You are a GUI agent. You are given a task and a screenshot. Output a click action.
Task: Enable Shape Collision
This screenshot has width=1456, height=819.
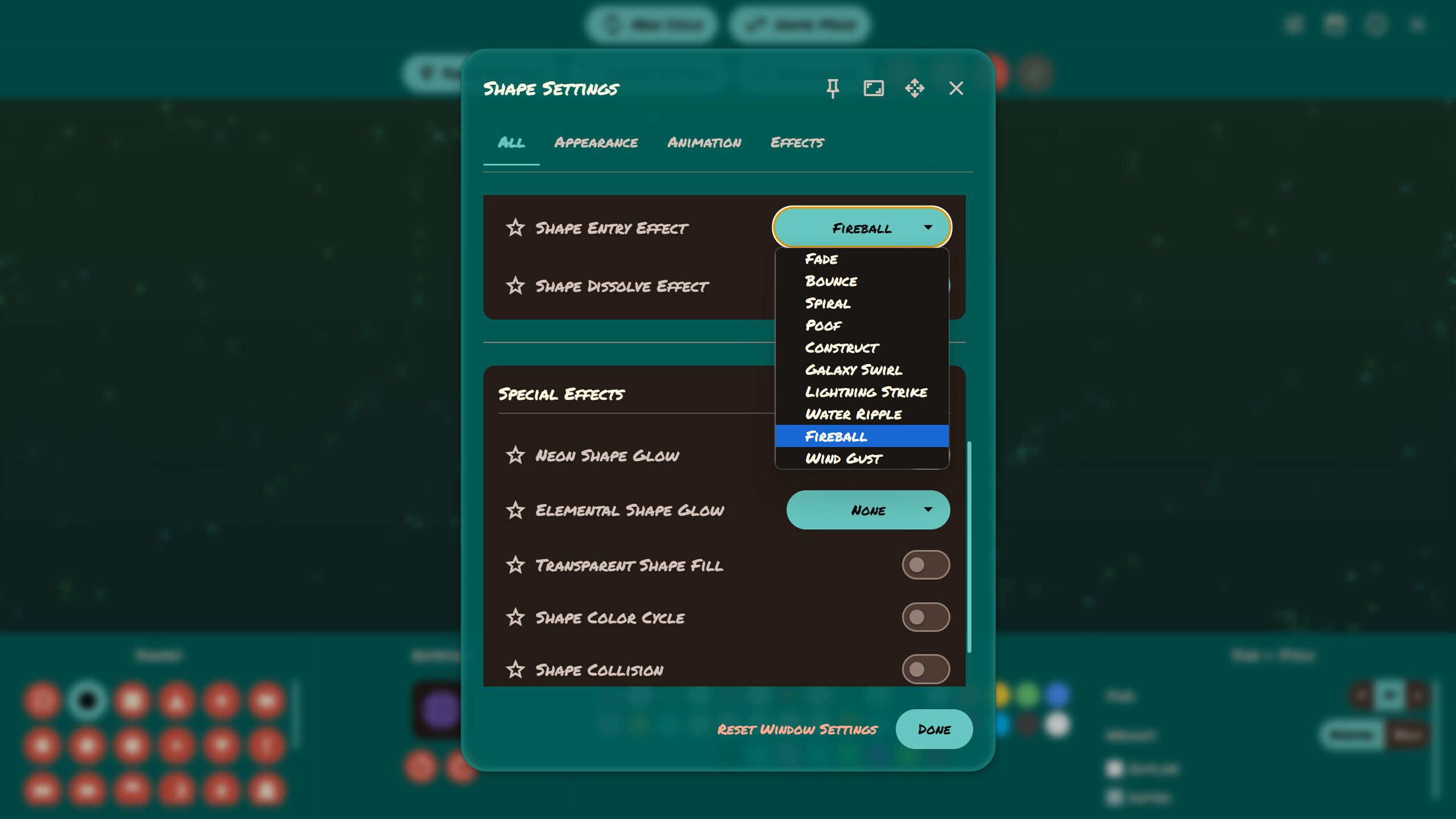point(926,669)
